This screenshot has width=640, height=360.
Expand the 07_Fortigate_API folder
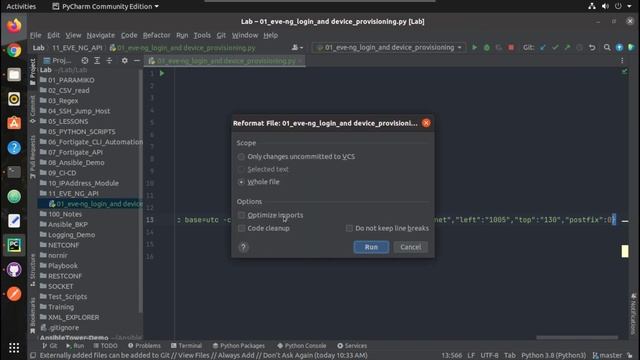click(x=71, y=152)
